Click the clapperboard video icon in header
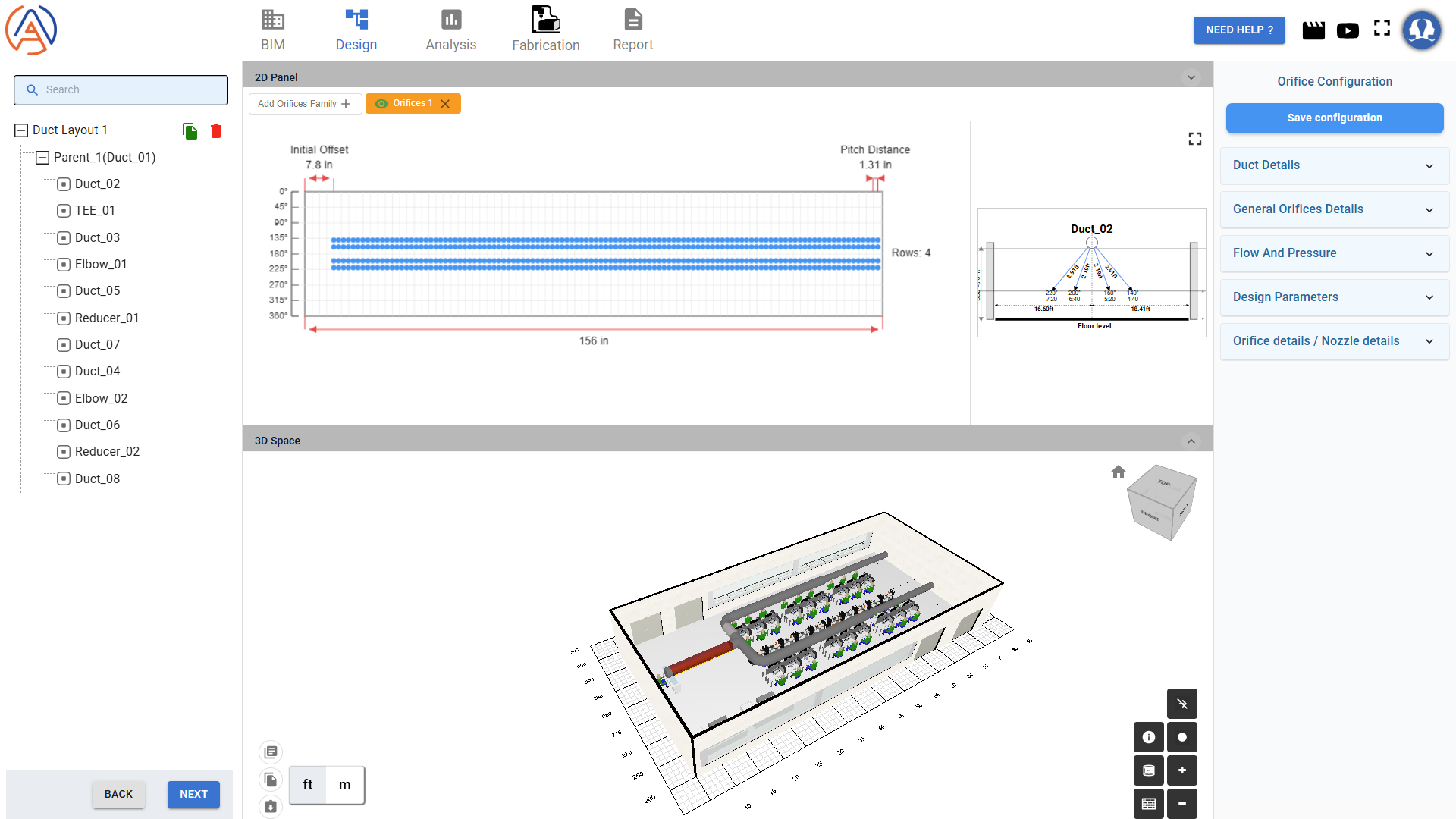 (1313, 30)
